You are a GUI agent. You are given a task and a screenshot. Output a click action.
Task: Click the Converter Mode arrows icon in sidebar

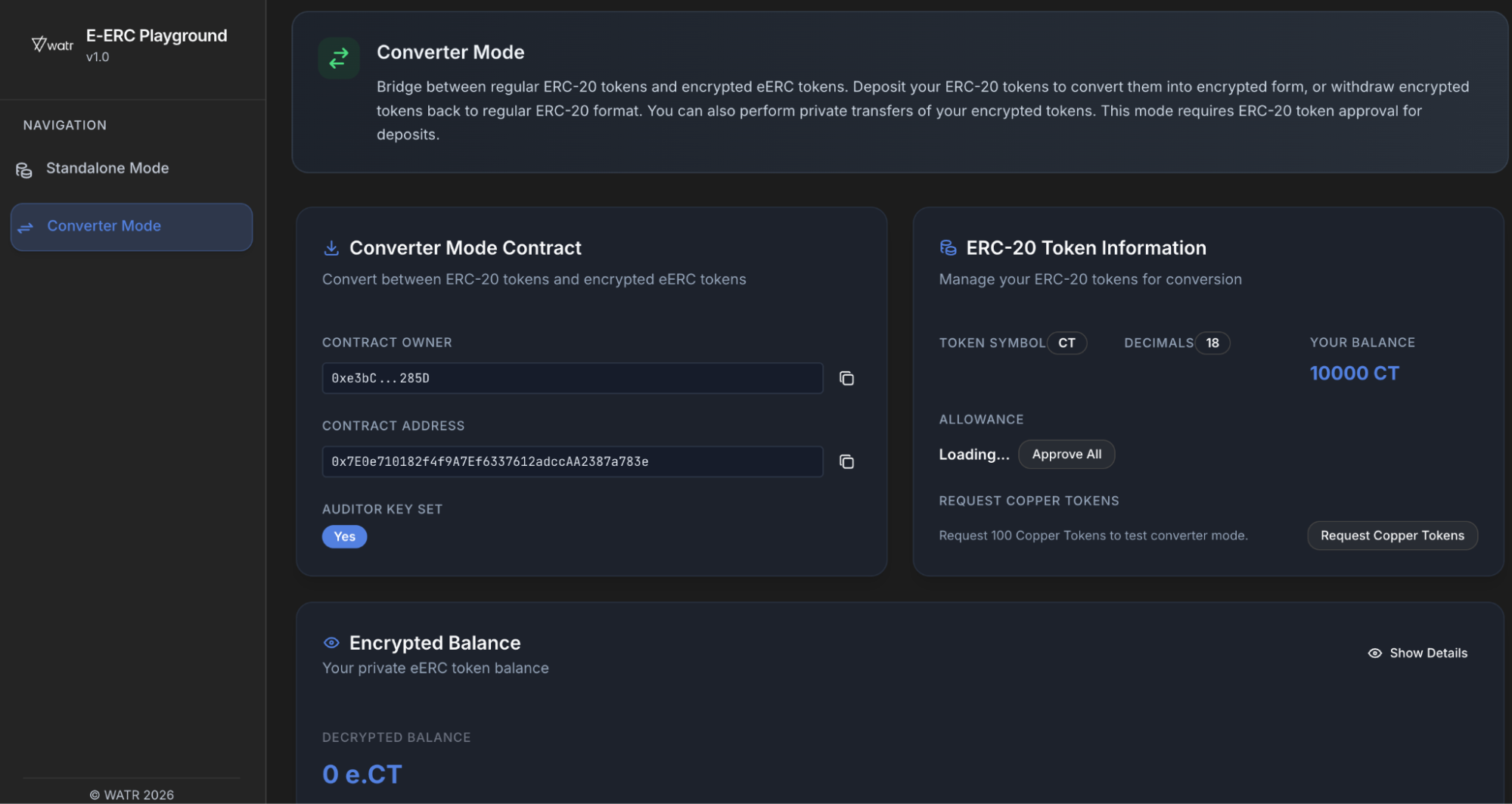click(x=26, y=227)
